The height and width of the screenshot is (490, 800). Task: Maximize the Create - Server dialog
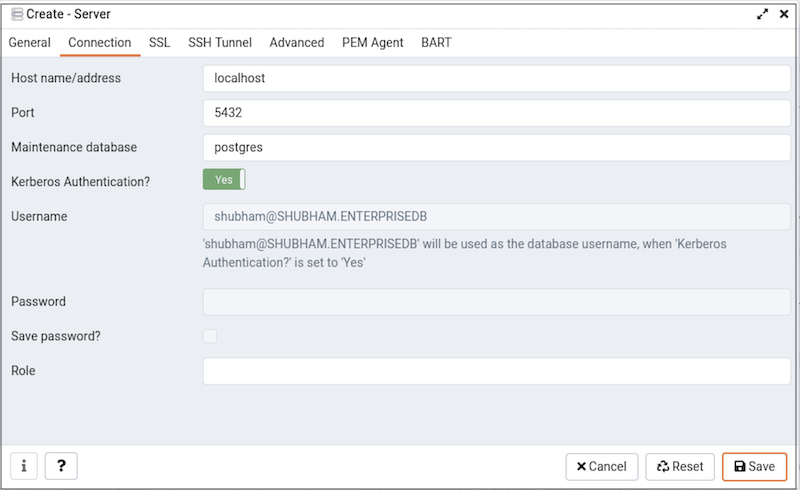pyautogui.click(x=762, y=14)
